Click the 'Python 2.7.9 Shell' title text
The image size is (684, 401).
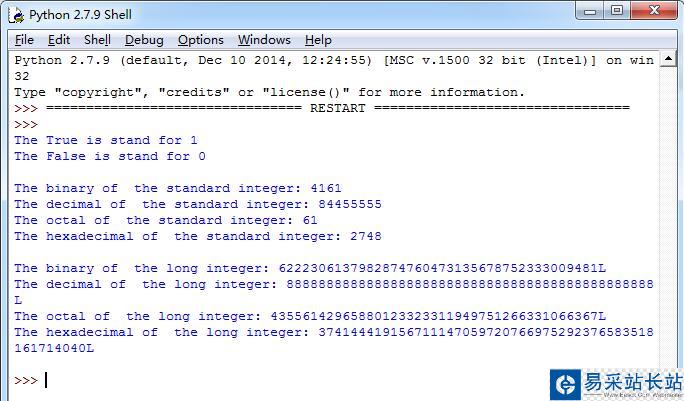[80, 14]
